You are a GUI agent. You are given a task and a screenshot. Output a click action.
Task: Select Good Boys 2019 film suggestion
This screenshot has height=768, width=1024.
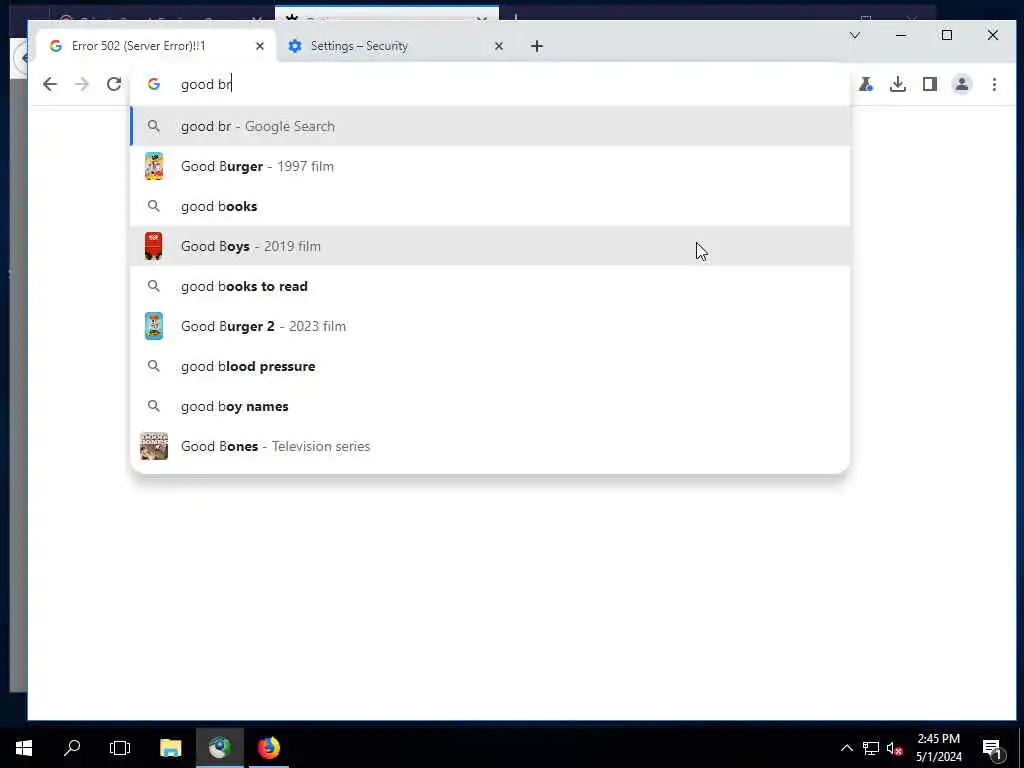tap(490, 246)
